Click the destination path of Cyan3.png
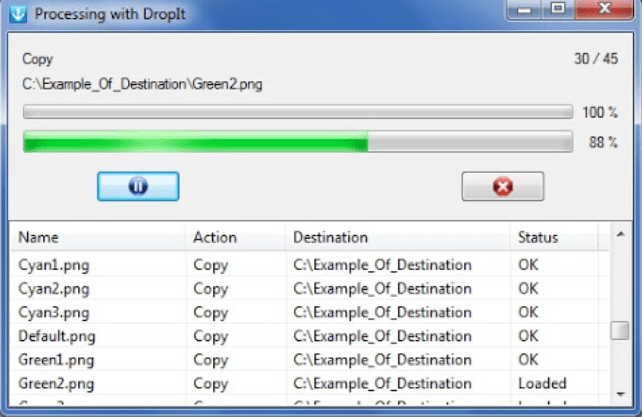This screenshot has width=642, height=417. (382, 313)
